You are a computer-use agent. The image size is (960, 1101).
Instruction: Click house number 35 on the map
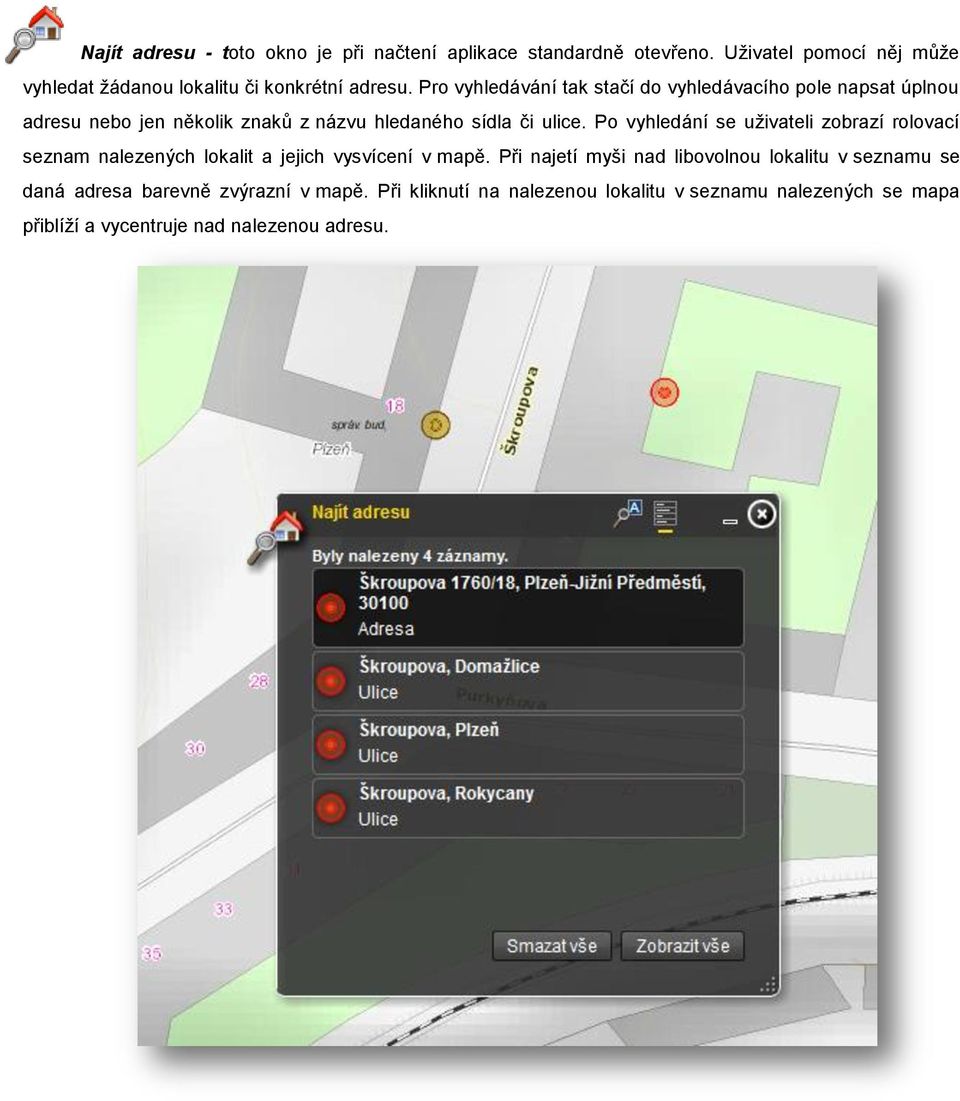pyautogui.click(x=152, y=954)
